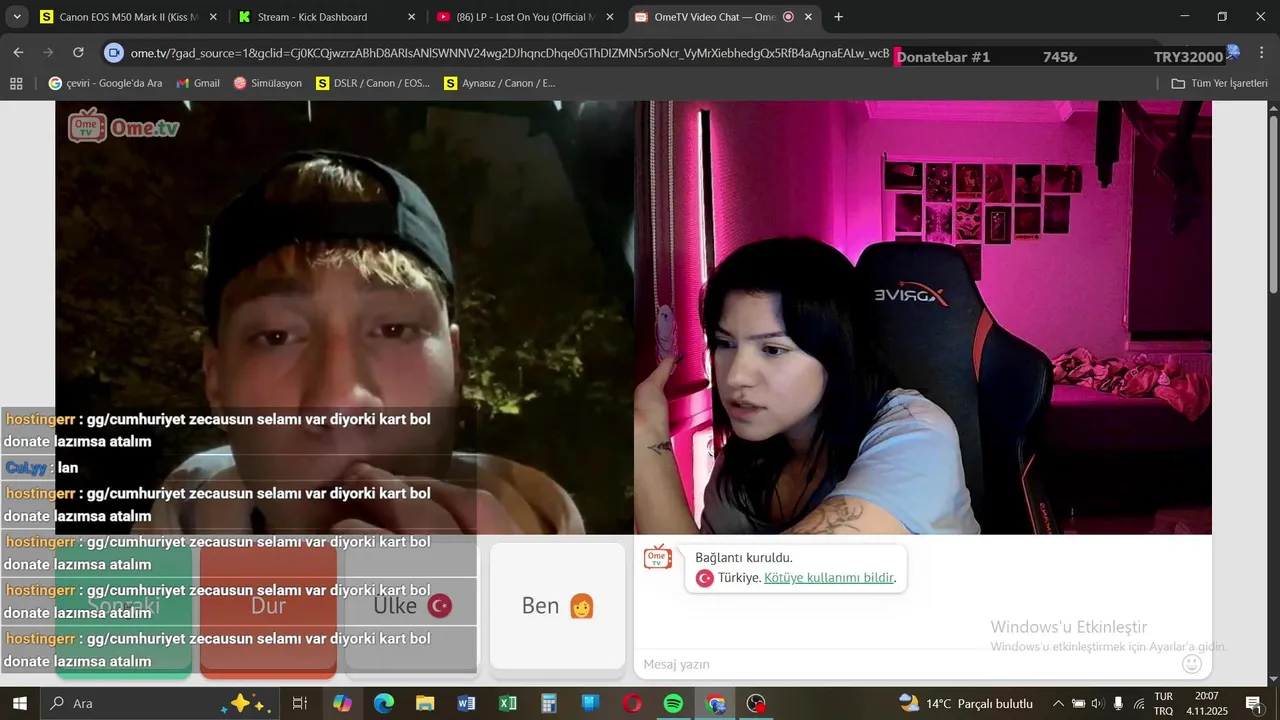
Task: Close the Kick Dashboard tab
Action: 411,17
